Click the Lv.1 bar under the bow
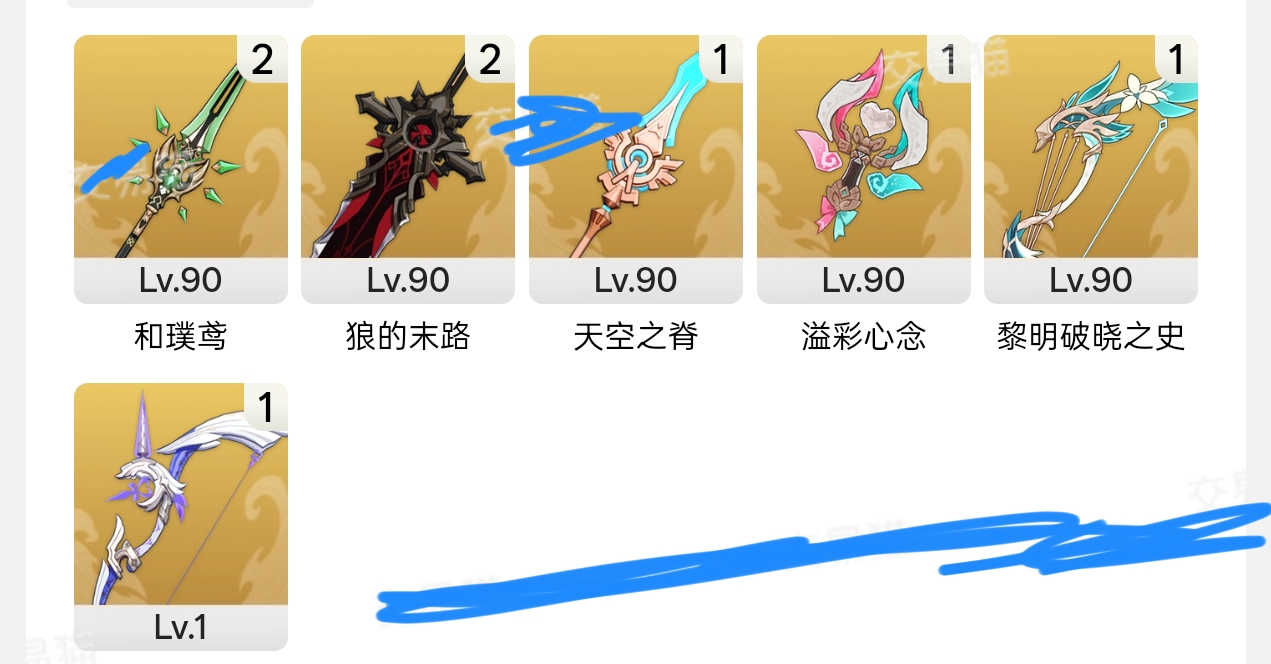The height and width of the screenshot is (664, 1271). (x=181, y=628)
